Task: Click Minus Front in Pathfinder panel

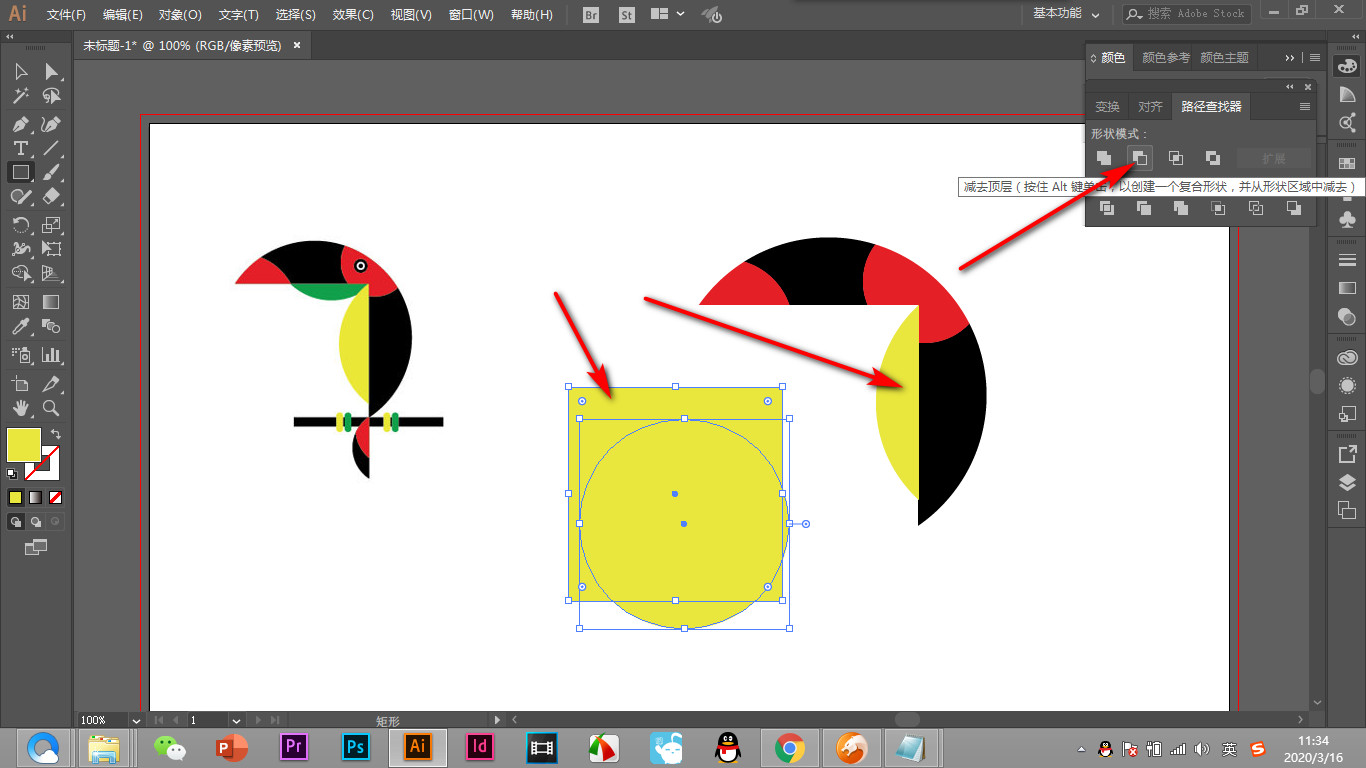Action: 1139,158
